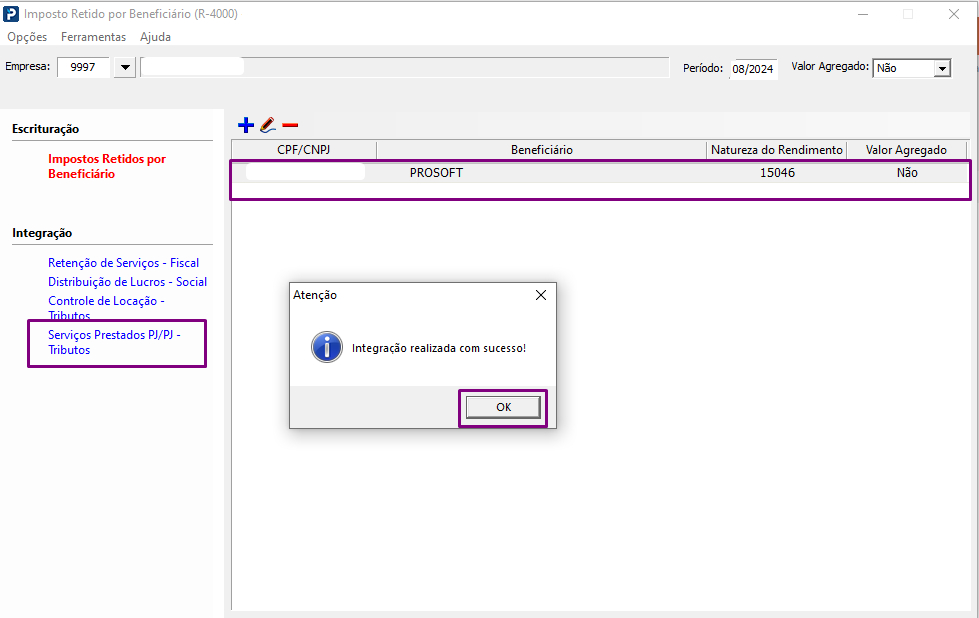Viewport: 979px width, 618px height.
Task: Open Distribuição de Lucros - Social link
Action: pos(127,282)
